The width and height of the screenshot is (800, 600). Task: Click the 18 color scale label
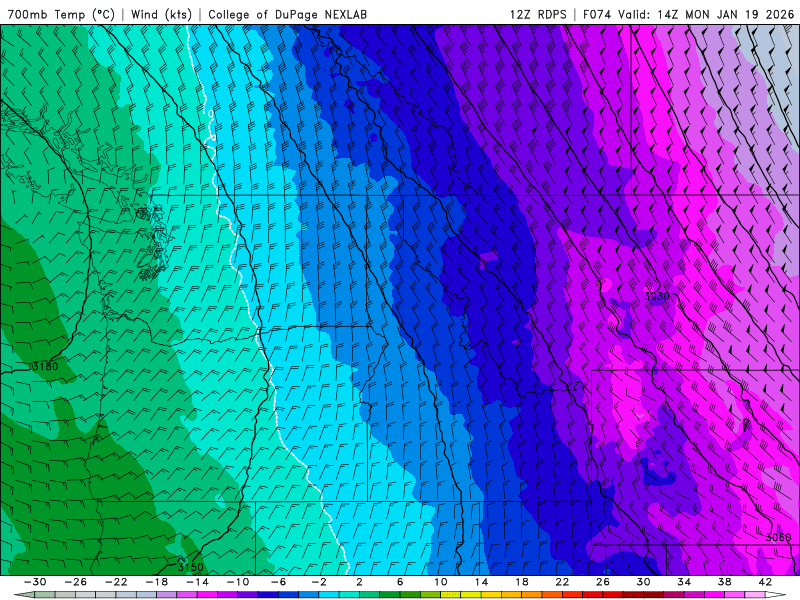(521, 582)
